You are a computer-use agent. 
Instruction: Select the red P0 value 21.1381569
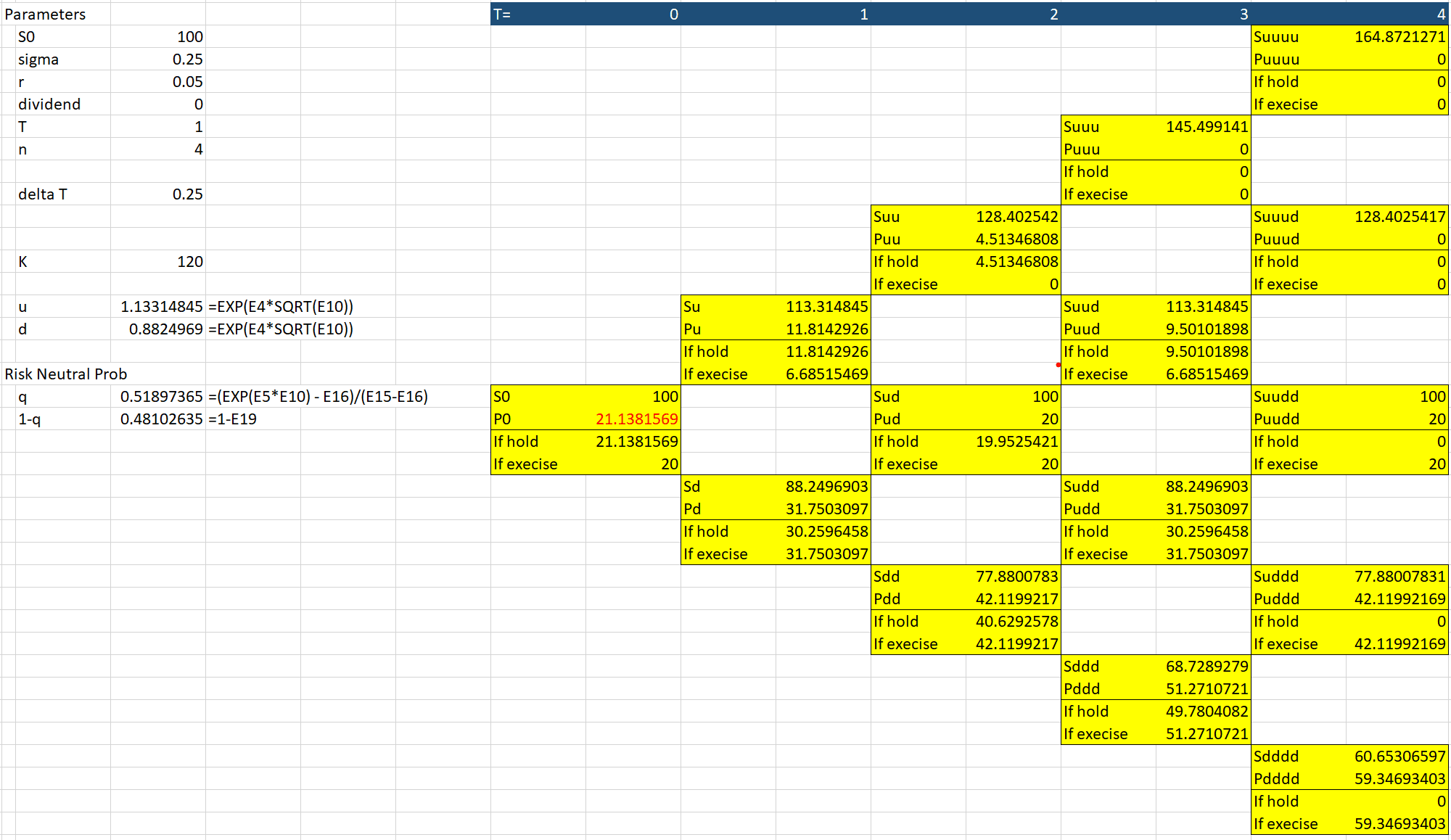coord(633,419)
